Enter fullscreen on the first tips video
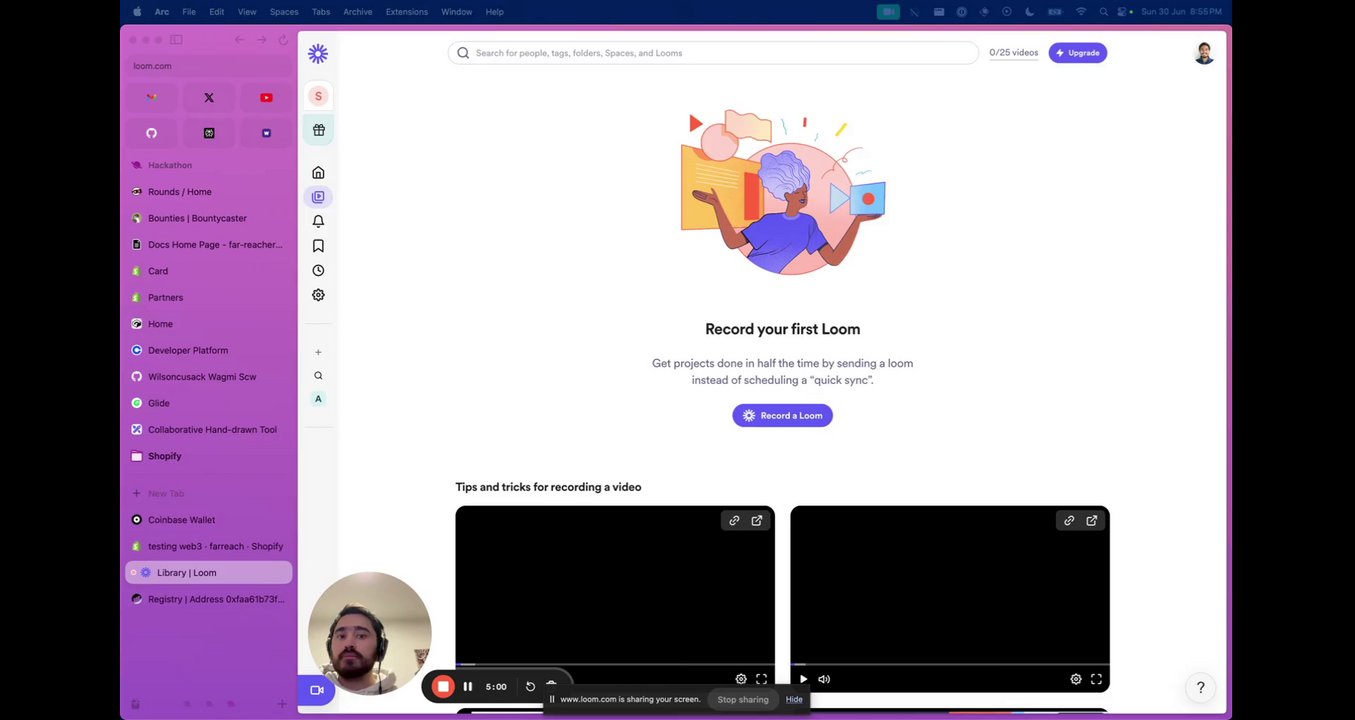The height and width of the screenshot is (720, 1355). 761,679
